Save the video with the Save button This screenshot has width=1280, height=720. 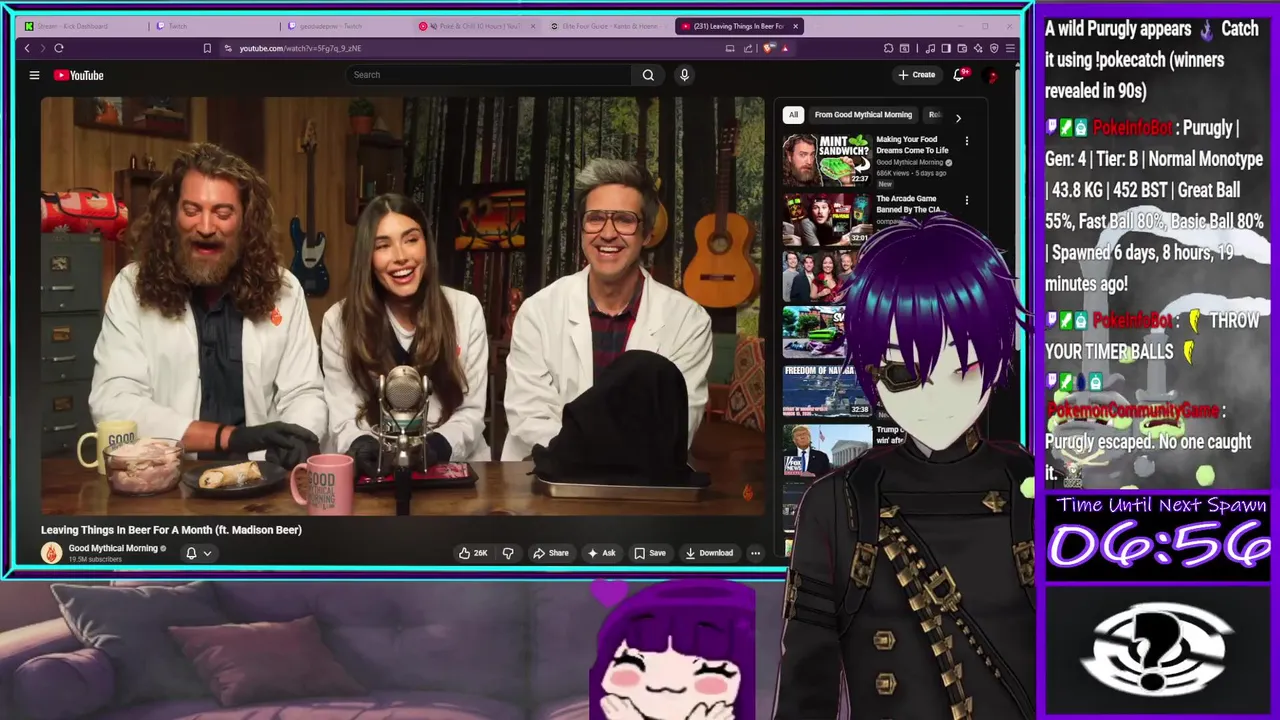(x=650, y=553)
